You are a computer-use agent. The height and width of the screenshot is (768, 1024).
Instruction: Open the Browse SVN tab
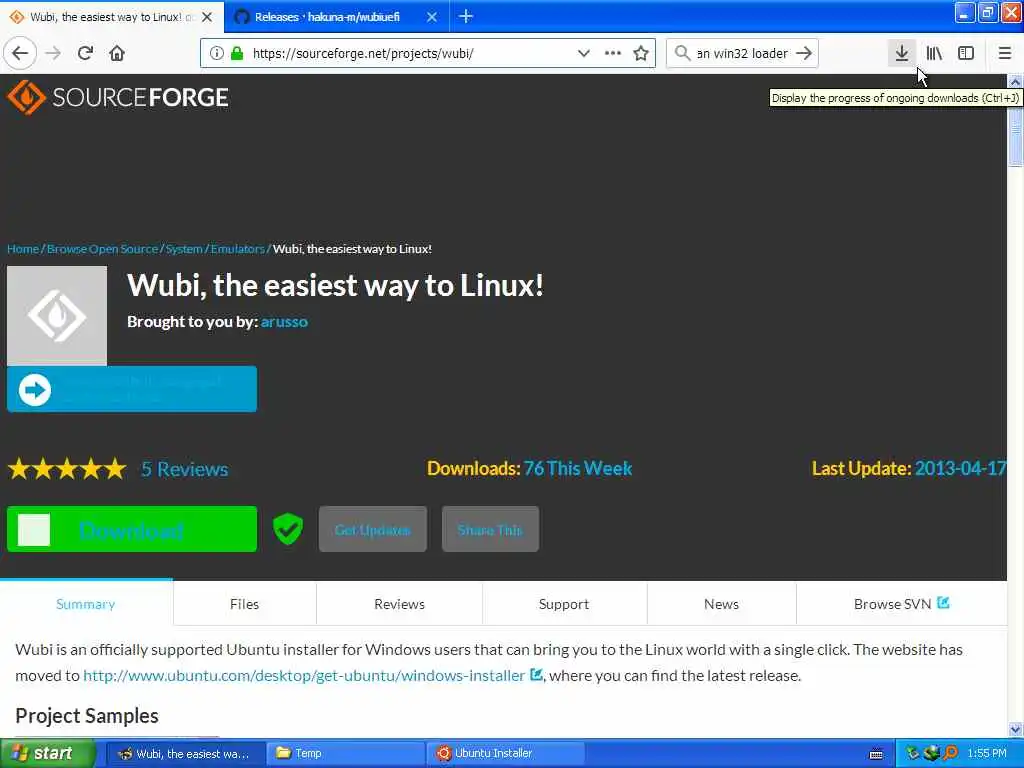[901, 604]
